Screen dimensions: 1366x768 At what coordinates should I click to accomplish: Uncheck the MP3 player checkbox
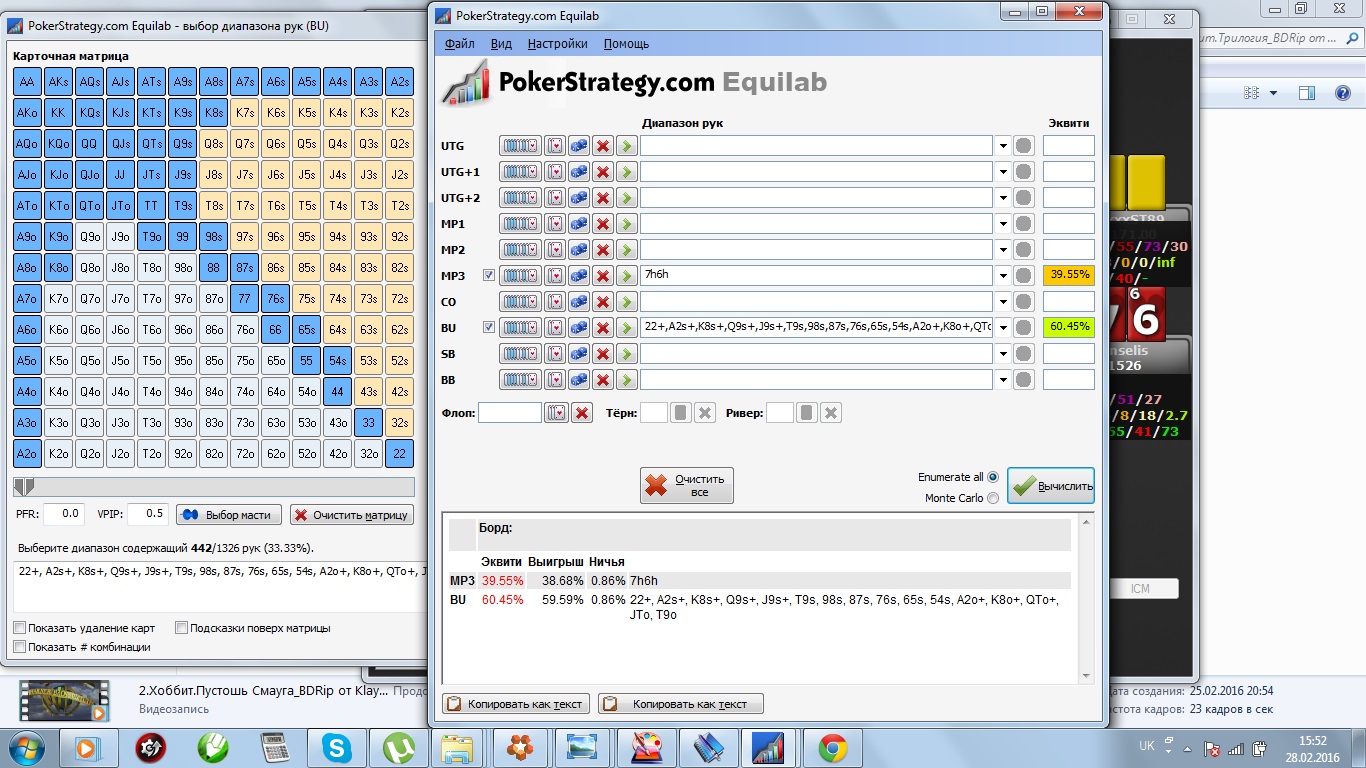click(x=489, y=276)
